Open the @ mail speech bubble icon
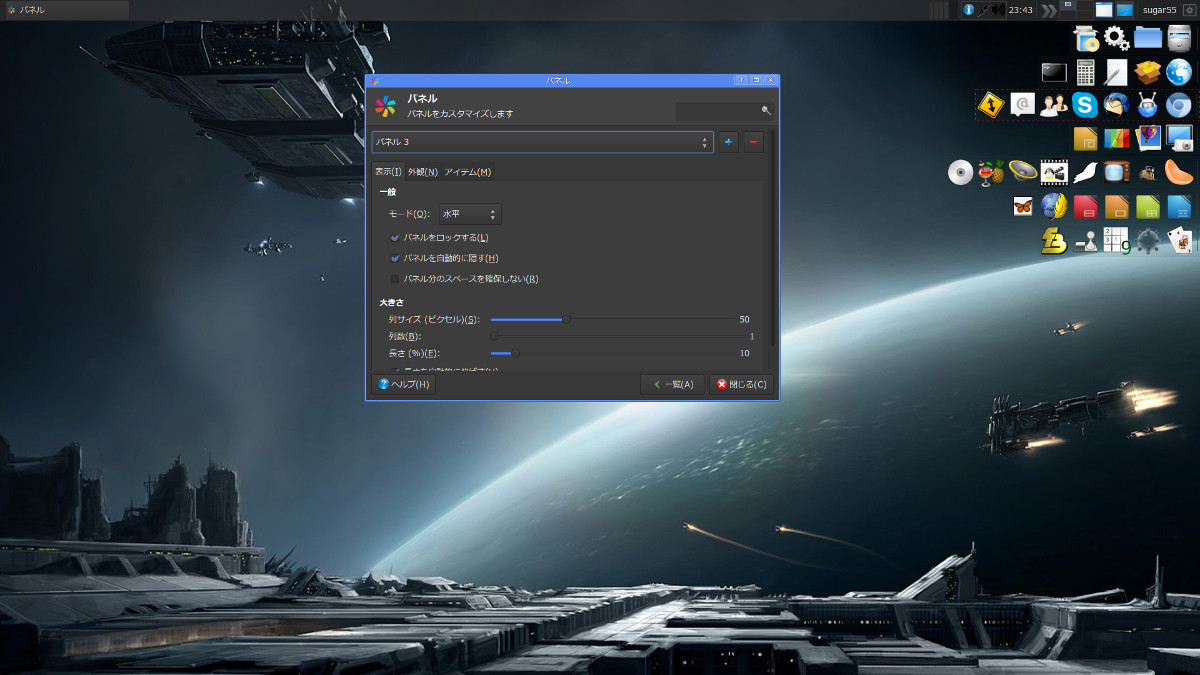The width and height of the screenshot is (1200, 675). pos(1022,105)
